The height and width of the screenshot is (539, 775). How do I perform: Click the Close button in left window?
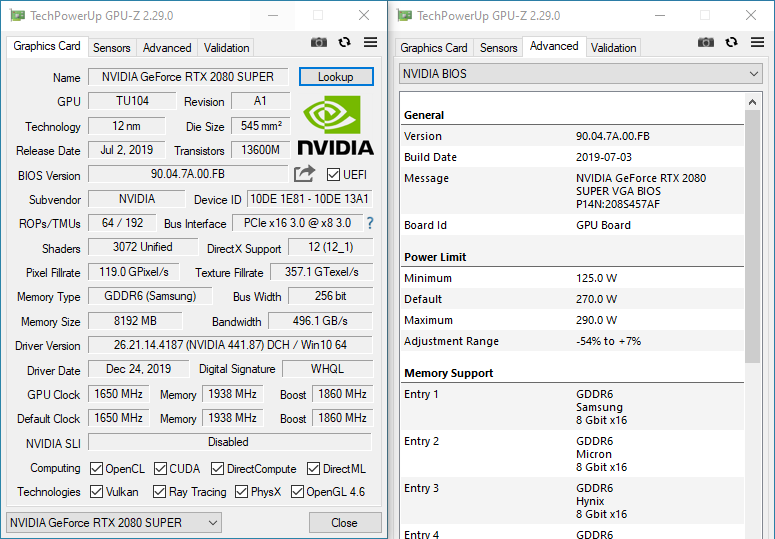coord(344,523)
